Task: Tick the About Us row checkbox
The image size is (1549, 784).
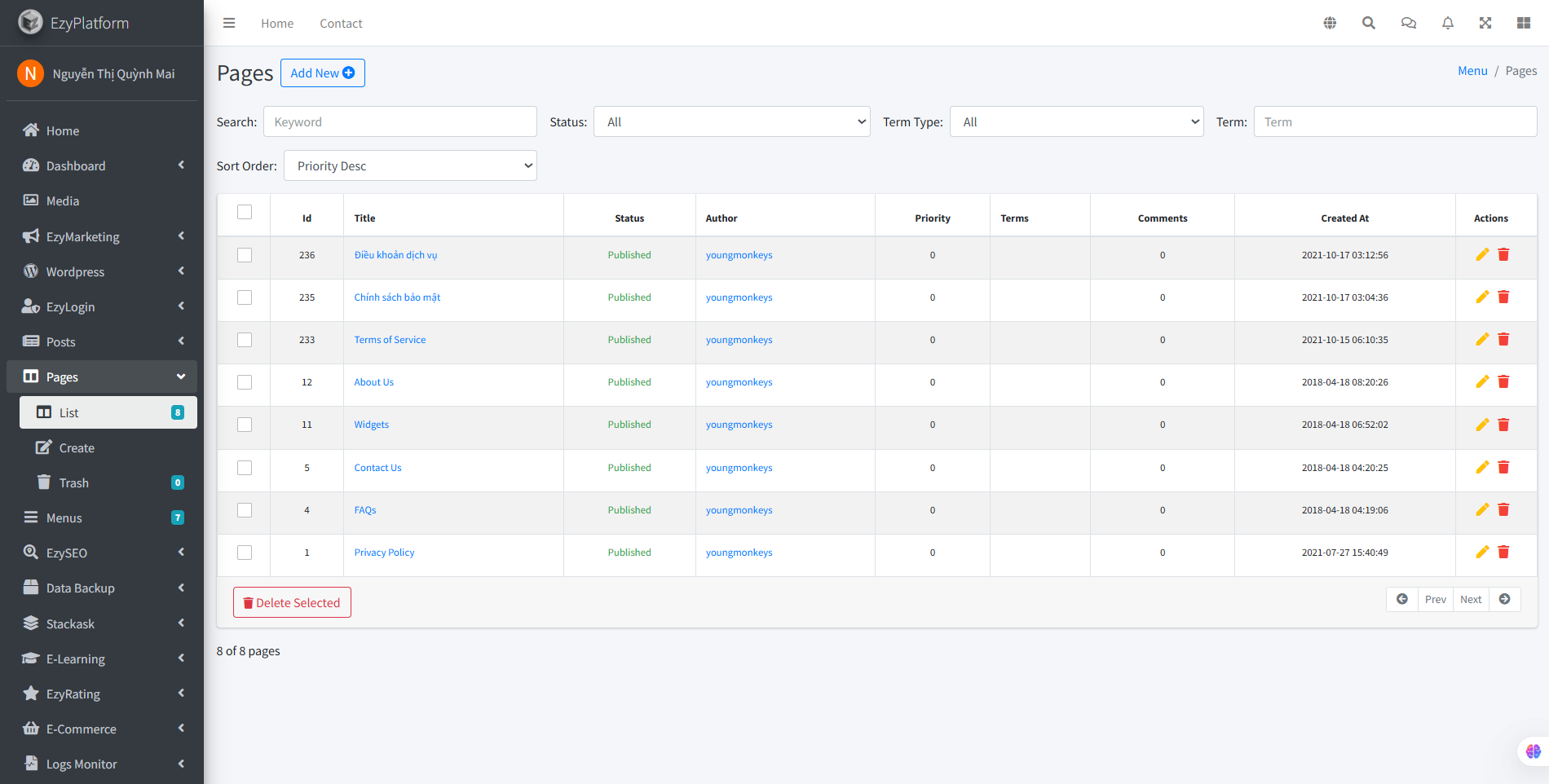Action: (245, 382)
